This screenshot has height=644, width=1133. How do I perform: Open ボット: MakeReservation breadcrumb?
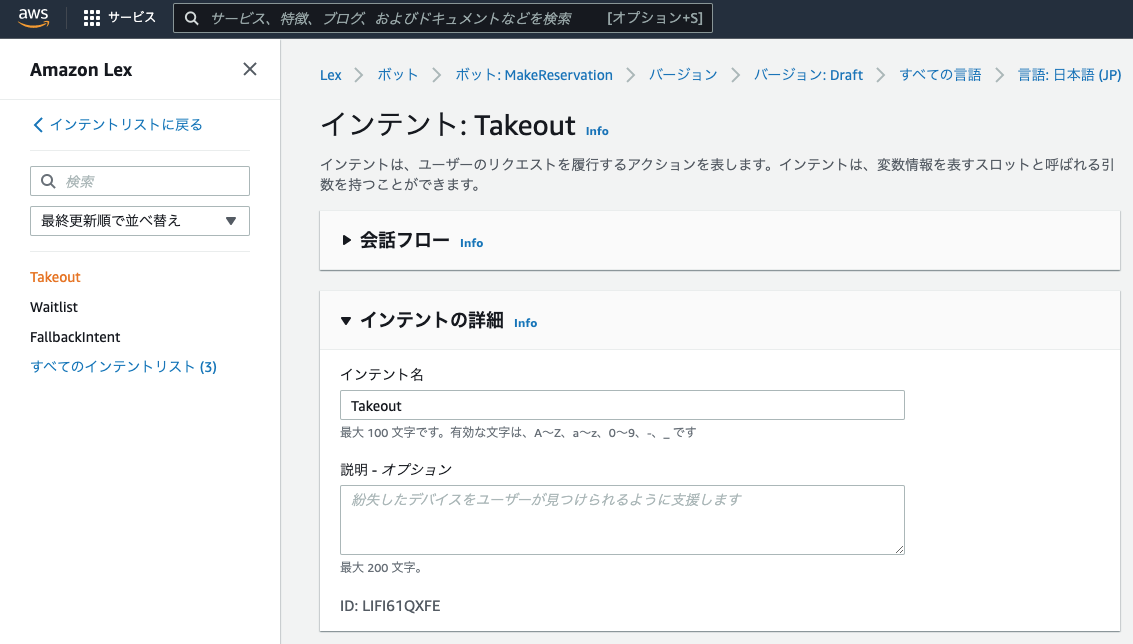[x=534, y=75]
